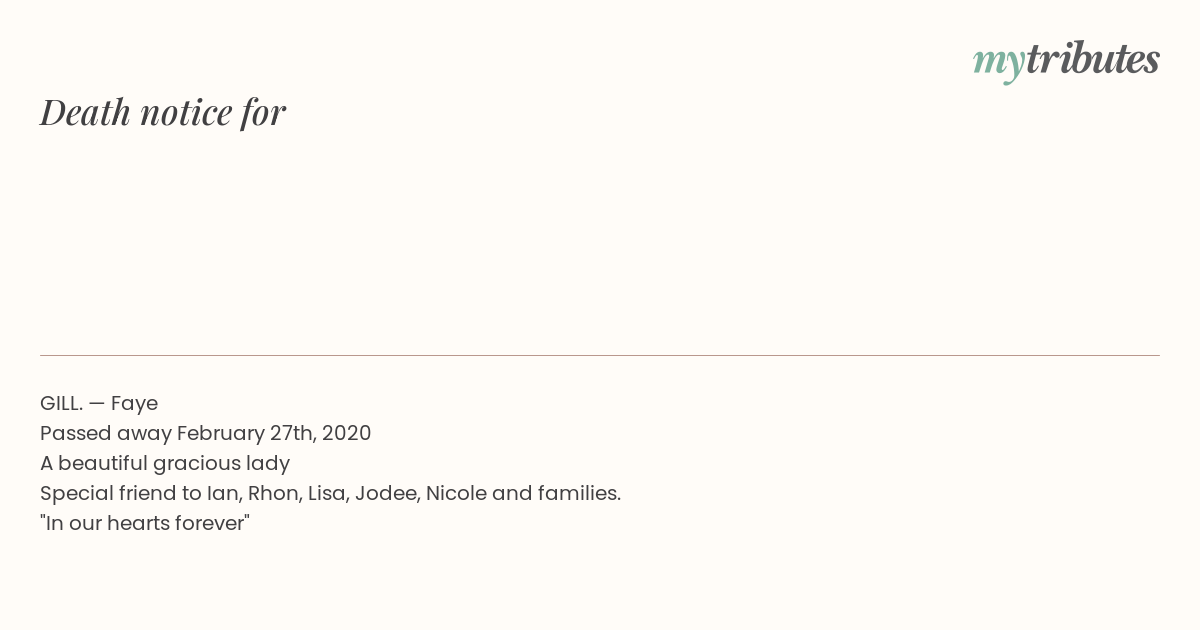Select the "In our hearts forever" quote
This screenshot has width=1200, height=630.
click(x=145, y=523)
